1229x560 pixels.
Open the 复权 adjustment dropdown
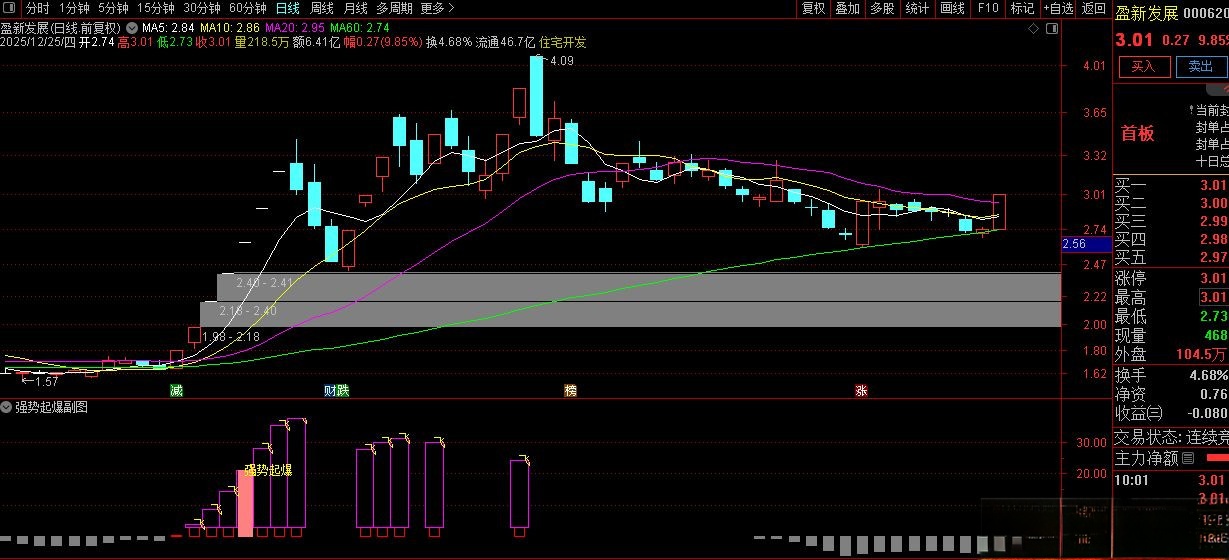click(814, 8)
